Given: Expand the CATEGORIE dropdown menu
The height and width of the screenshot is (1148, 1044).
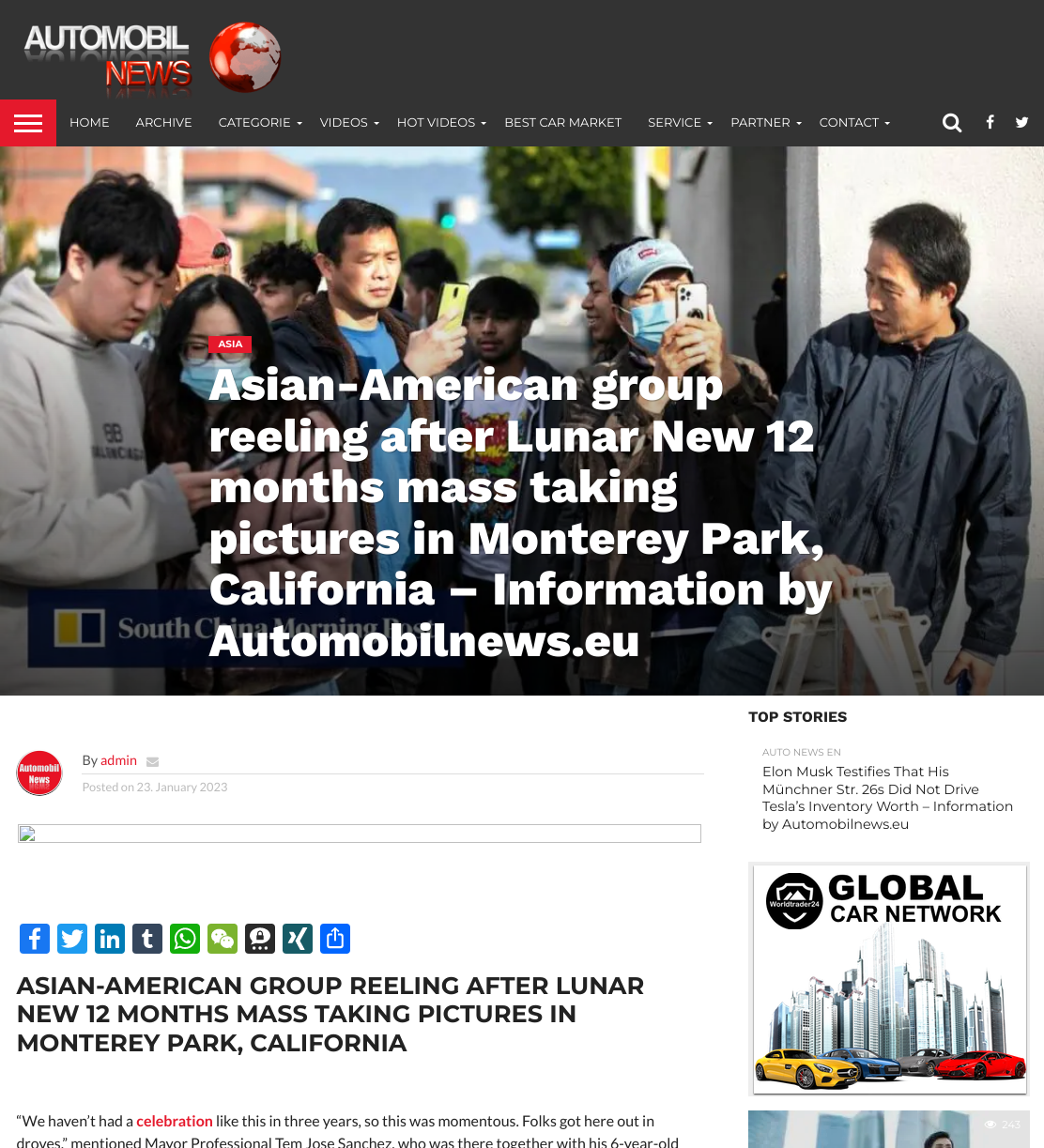Looking at the screenshot, I should click(x=260, y=123).
